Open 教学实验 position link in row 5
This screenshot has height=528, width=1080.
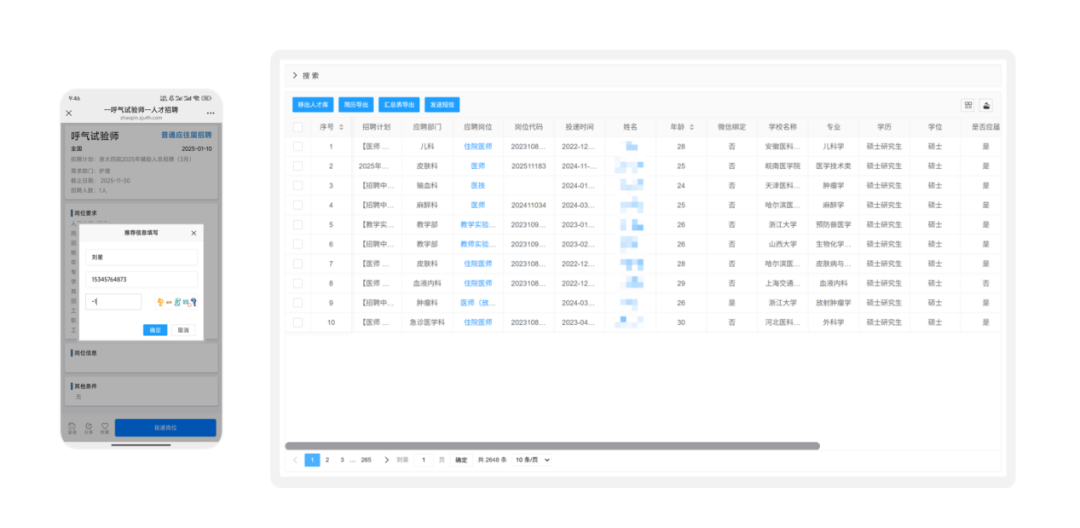pos(478,224)
